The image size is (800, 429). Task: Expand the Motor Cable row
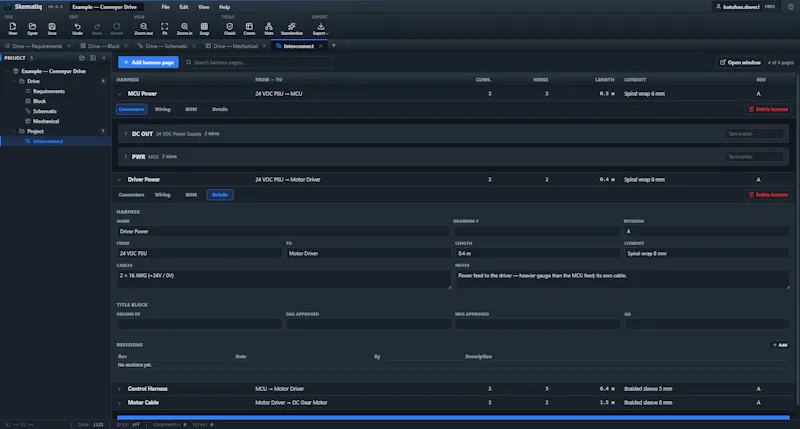pos(119,403)
